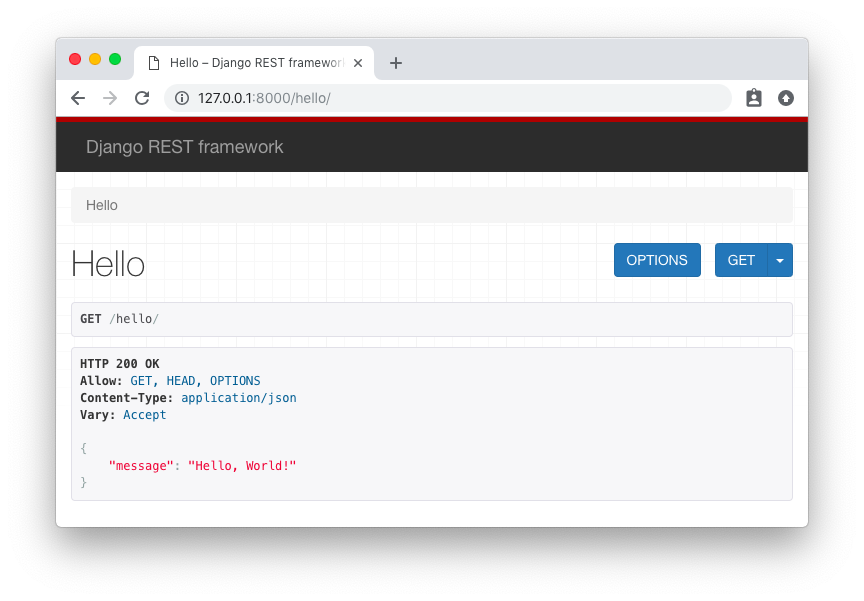
Task: View site information icon in address bar
Action: (x=182, y=98)
